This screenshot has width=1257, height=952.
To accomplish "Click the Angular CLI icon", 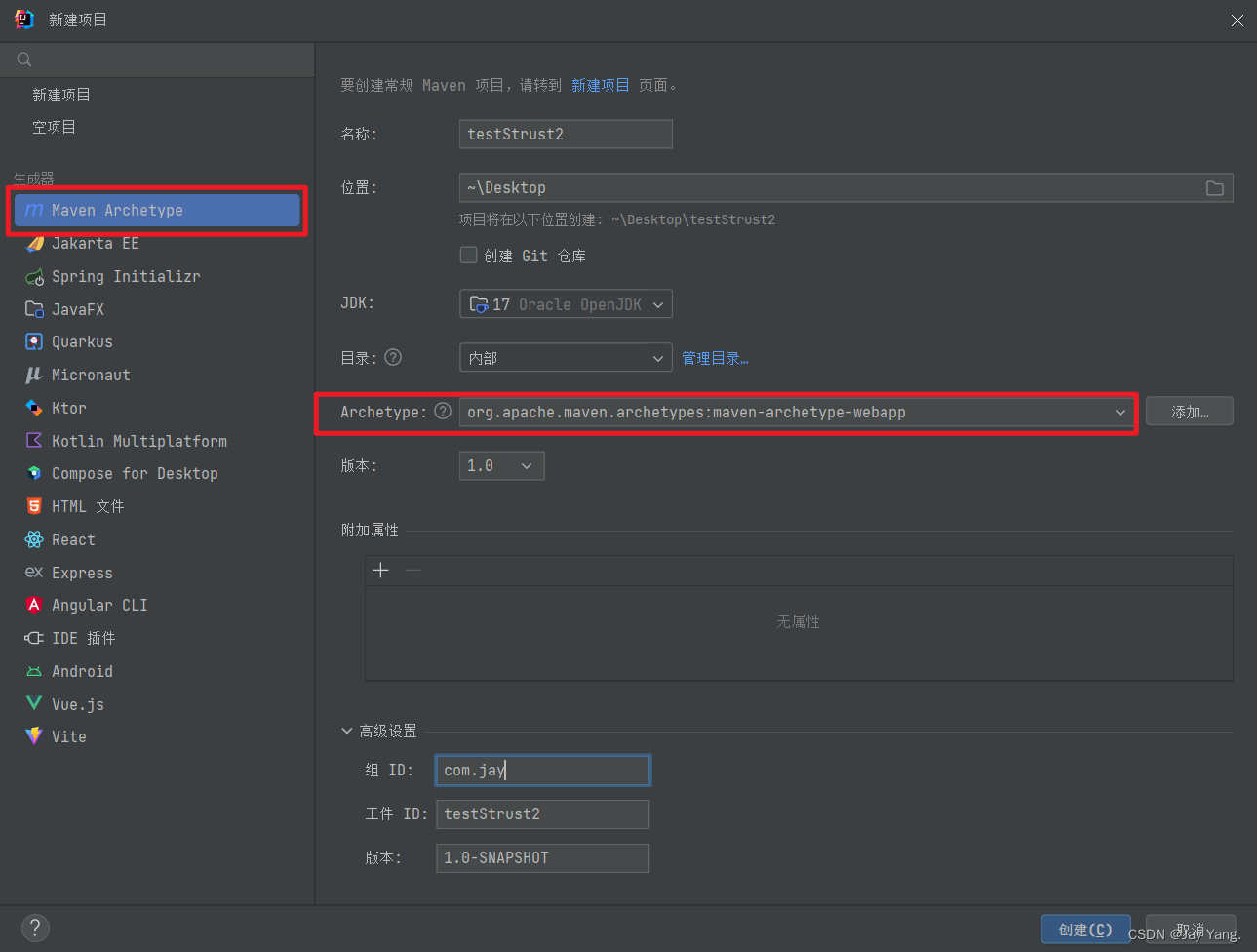I will tap(34, 606).
